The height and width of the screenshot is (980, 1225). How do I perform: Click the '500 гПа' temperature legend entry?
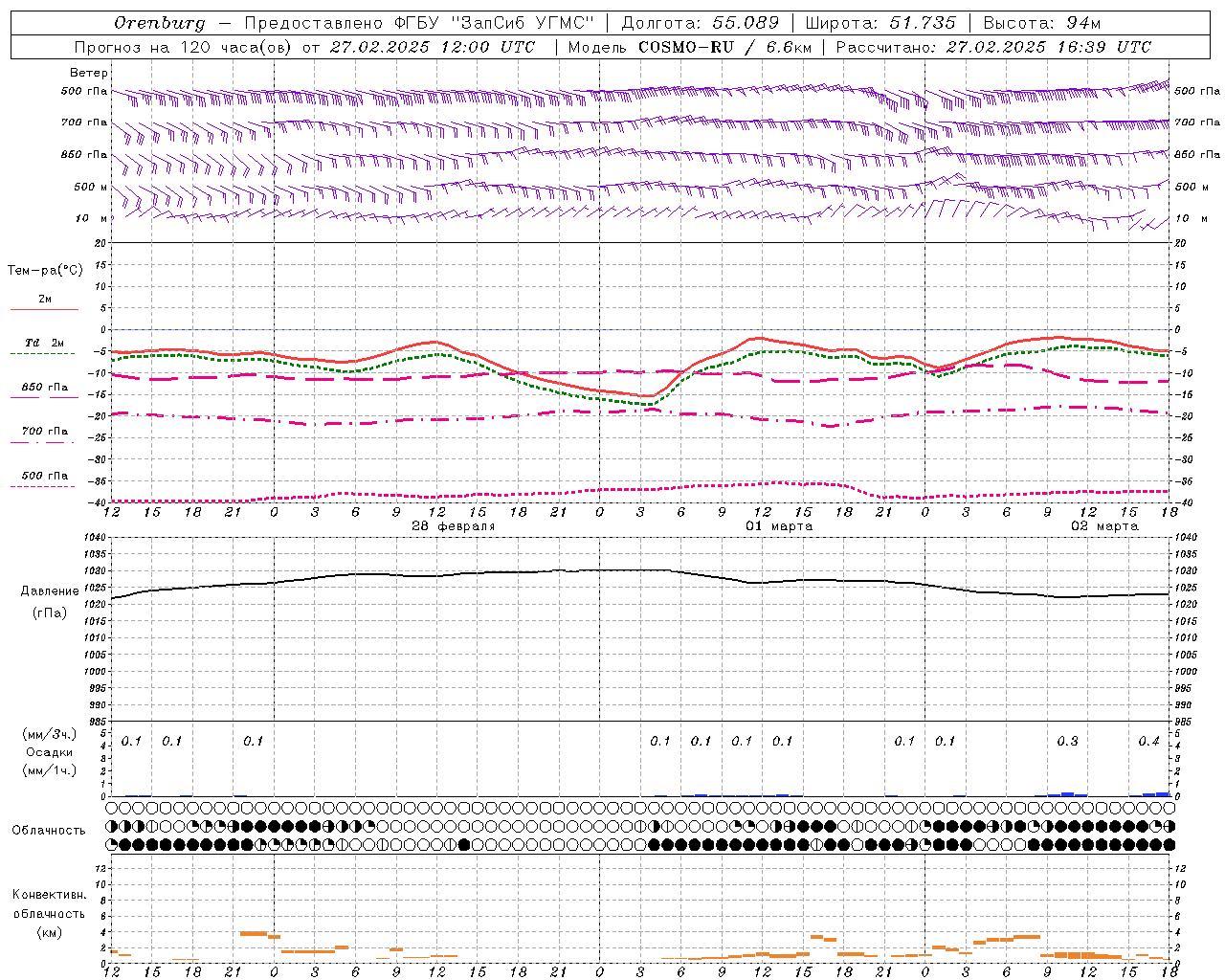click(x=45, y=475)
